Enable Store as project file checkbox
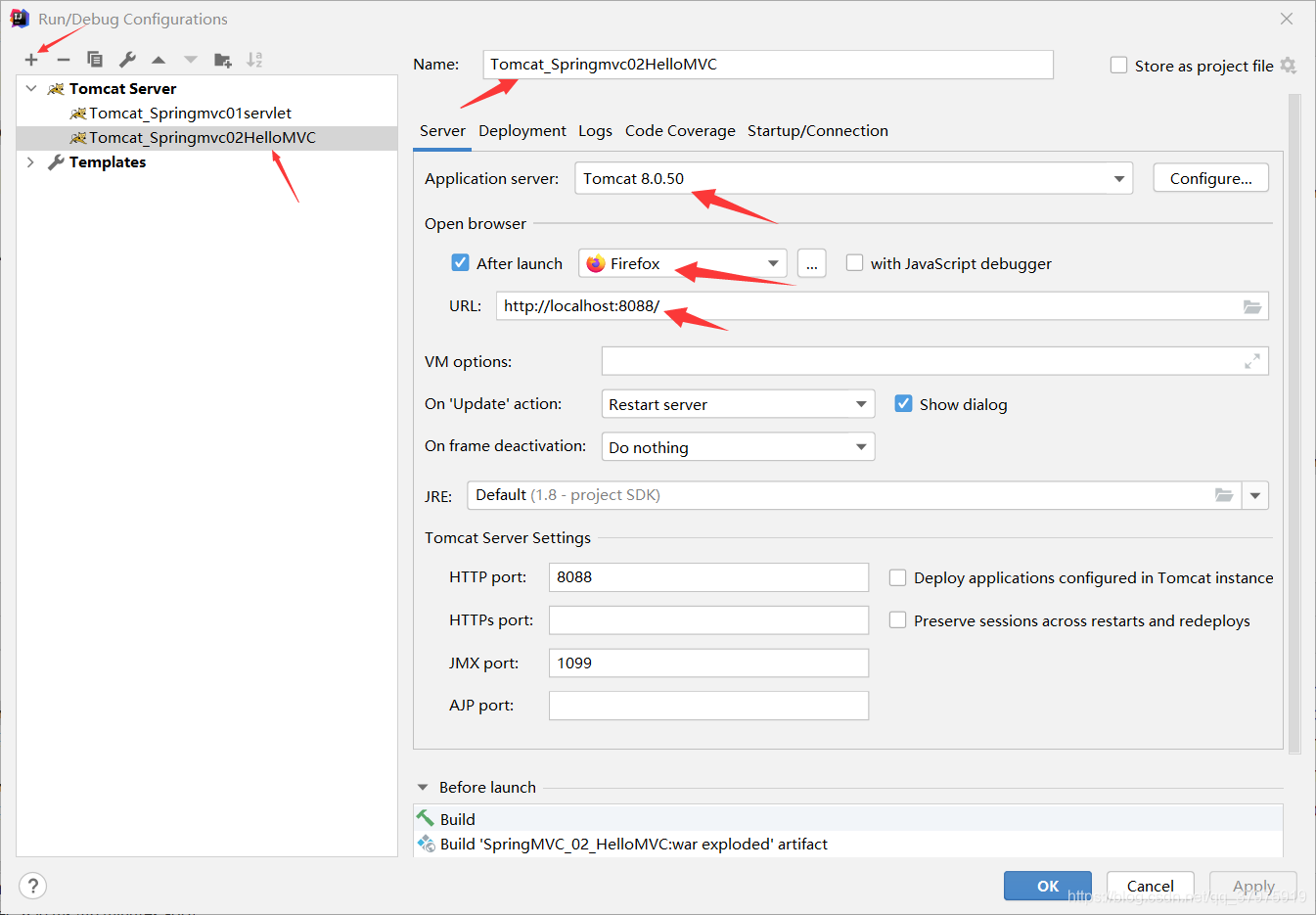The image size is (1316, 915). 1119,66
